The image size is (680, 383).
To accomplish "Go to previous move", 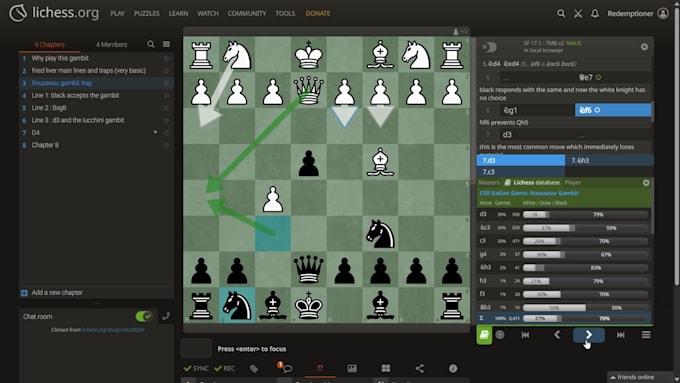I will 557,335.
